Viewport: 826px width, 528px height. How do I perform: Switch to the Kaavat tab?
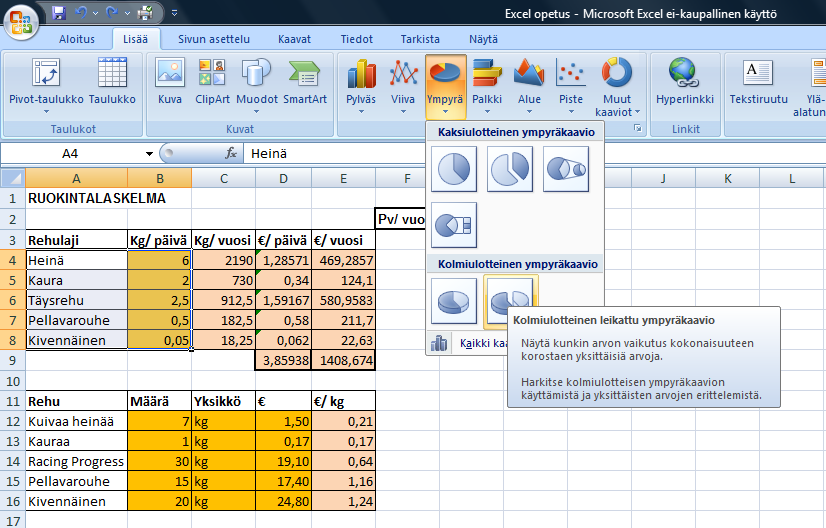pyautogui.click(x=294, y=39)
